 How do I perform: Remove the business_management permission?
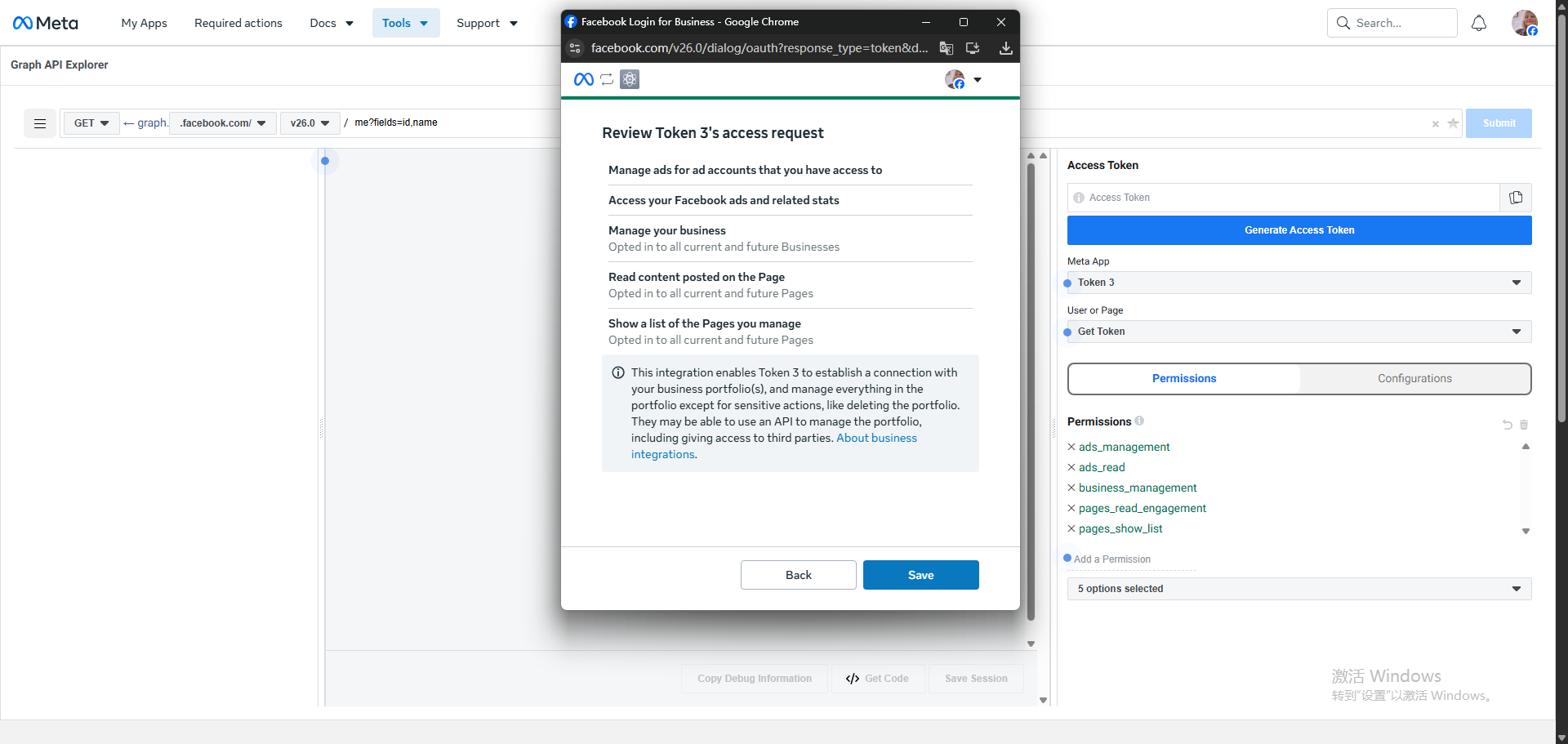1071,488
